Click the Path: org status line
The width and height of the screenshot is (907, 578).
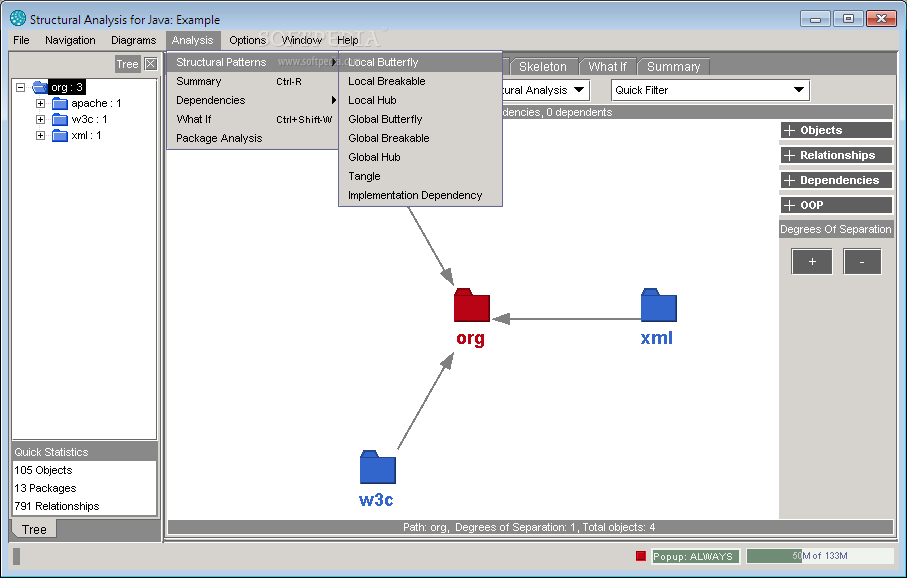[x=530, y=527]
